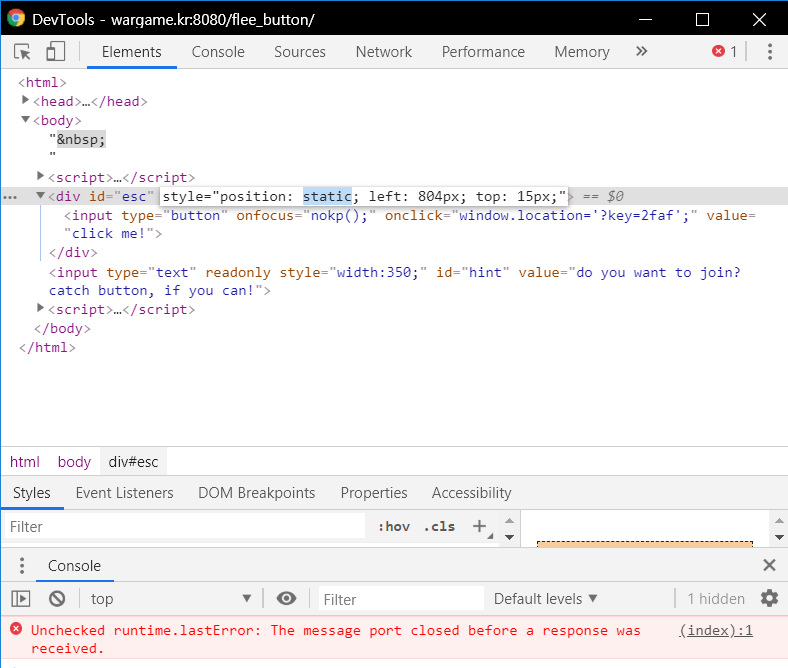Open the drawer three-dot menu
The height and width of the screenshot is (668, 788).
pos(22,565)
